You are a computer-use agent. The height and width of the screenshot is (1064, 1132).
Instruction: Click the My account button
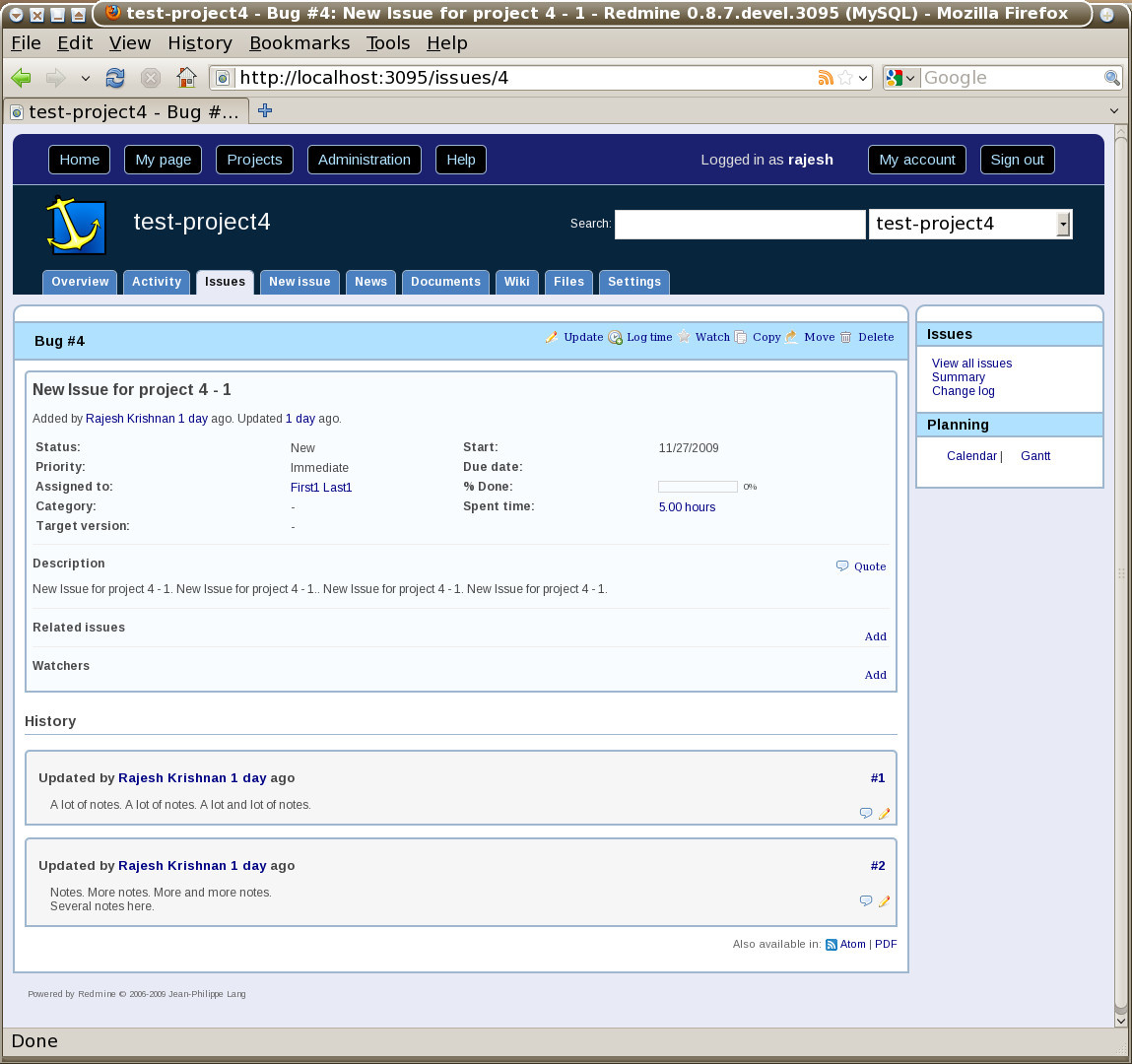click(x=917, y=160)
